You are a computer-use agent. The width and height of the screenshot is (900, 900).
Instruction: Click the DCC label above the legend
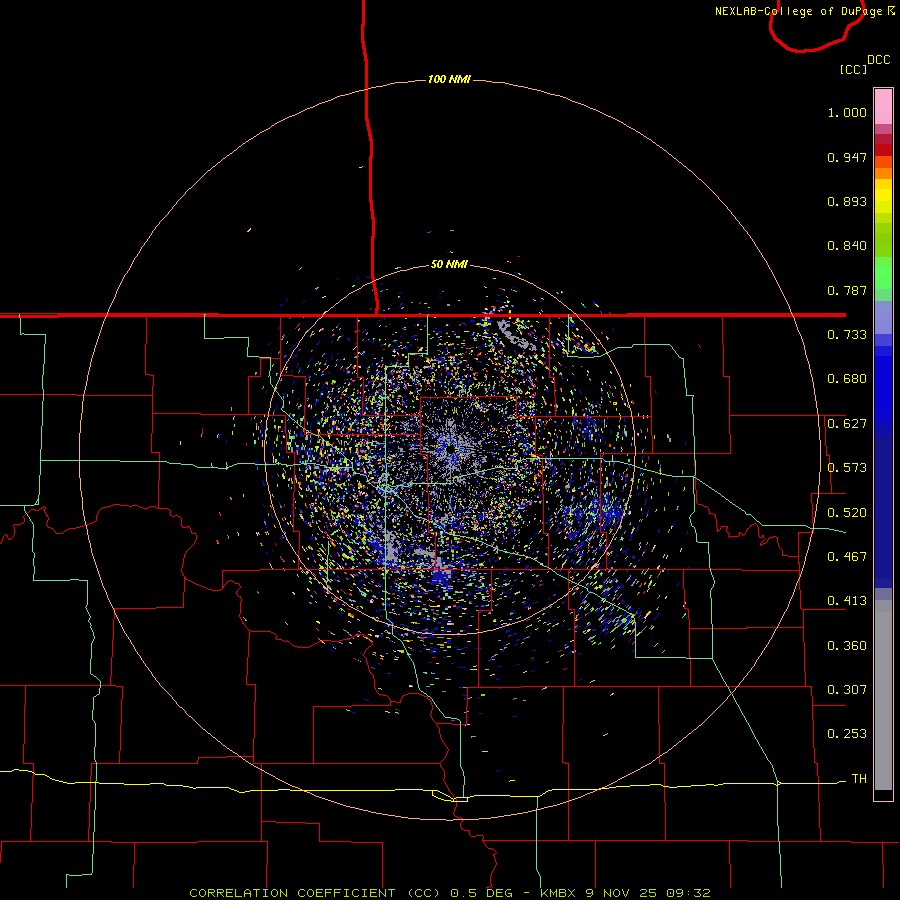(x=879, y=60)
